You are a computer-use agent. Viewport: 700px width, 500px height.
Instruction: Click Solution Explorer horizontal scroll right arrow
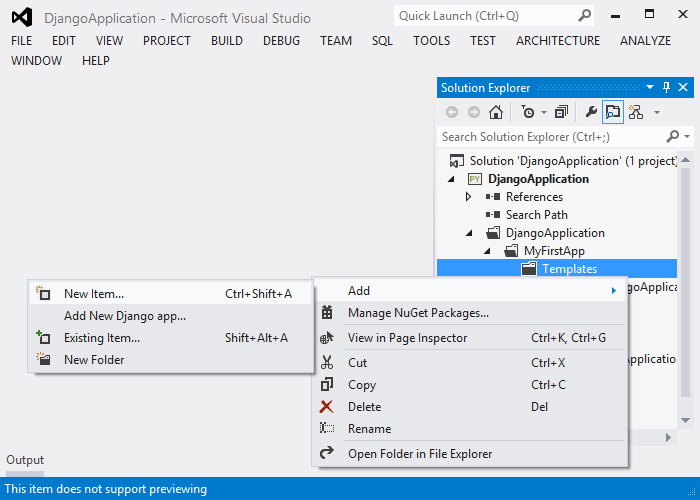668,438
